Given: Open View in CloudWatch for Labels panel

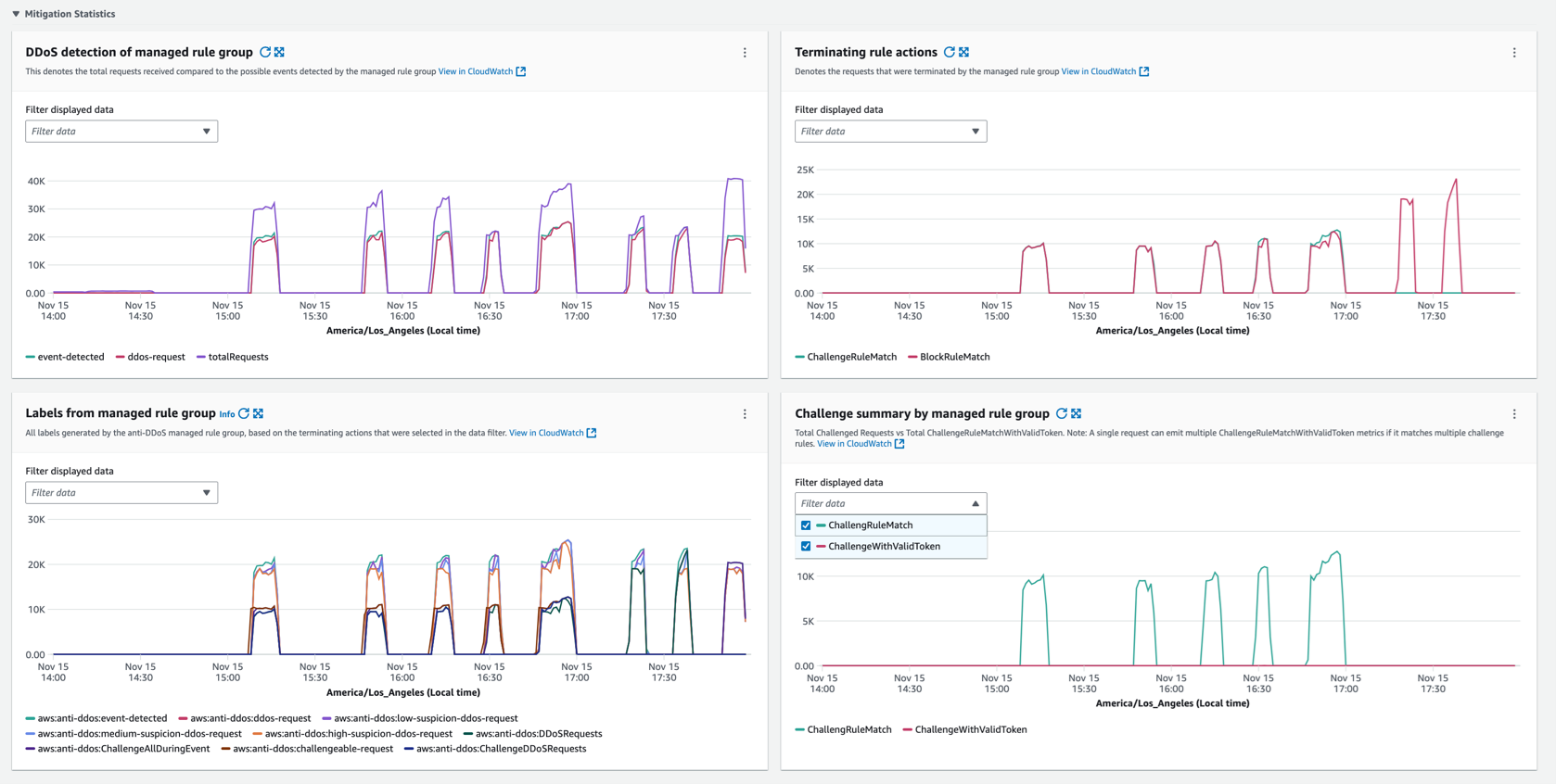Looking at the screenshot, I should tap(546, 433).
